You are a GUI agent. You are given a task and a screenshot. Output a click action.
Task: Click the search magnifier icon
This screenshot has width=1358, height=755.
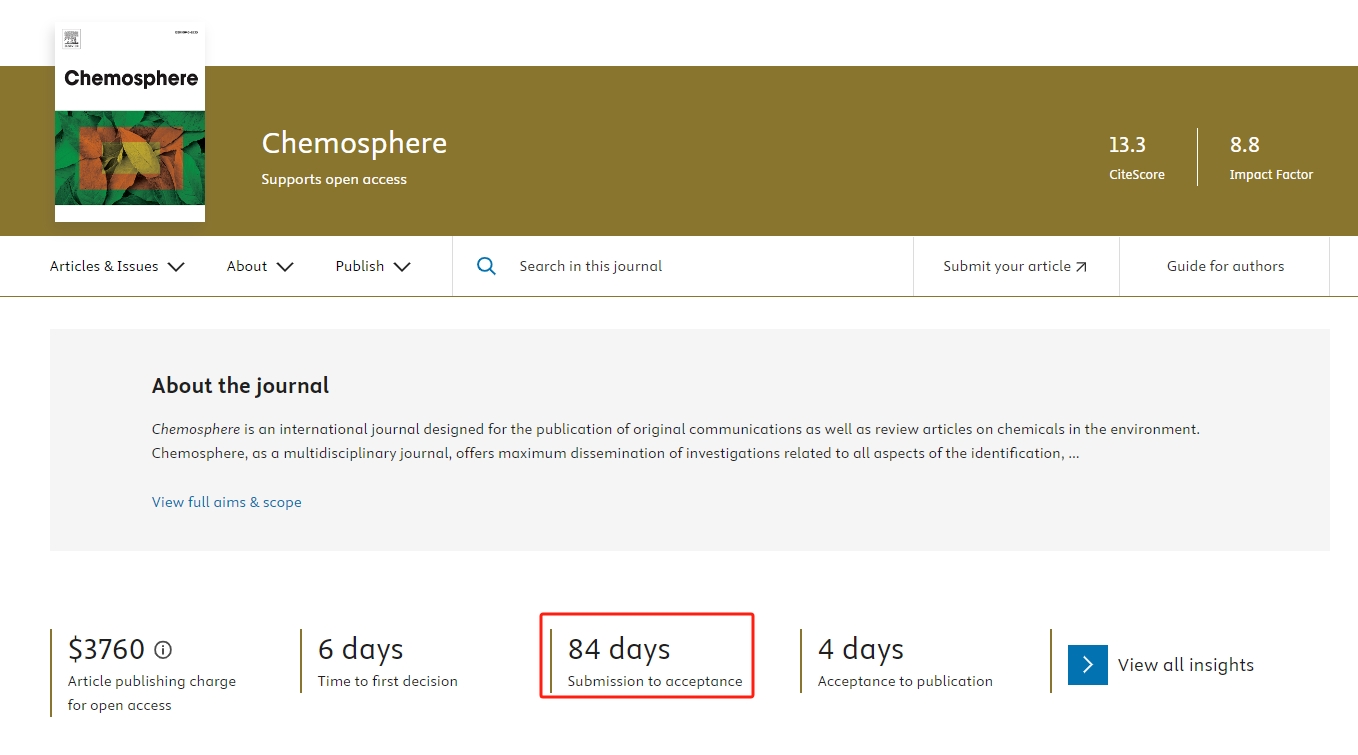tap(486, 266)
